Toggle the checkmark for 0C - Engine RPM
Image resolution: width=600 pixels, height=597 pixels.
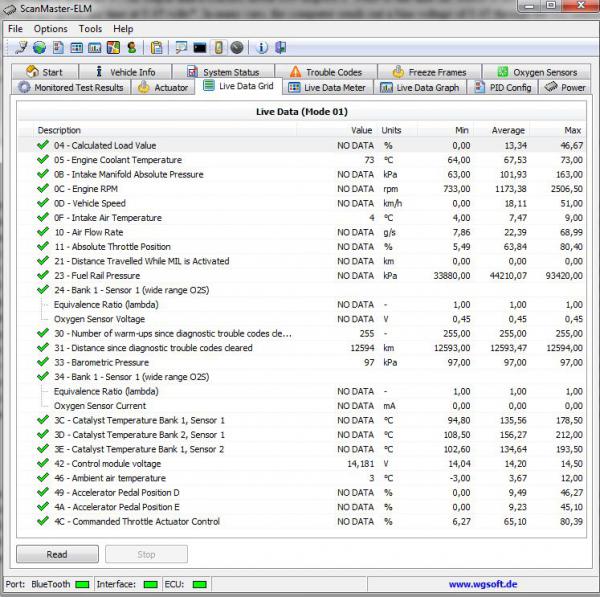point(43,189)
